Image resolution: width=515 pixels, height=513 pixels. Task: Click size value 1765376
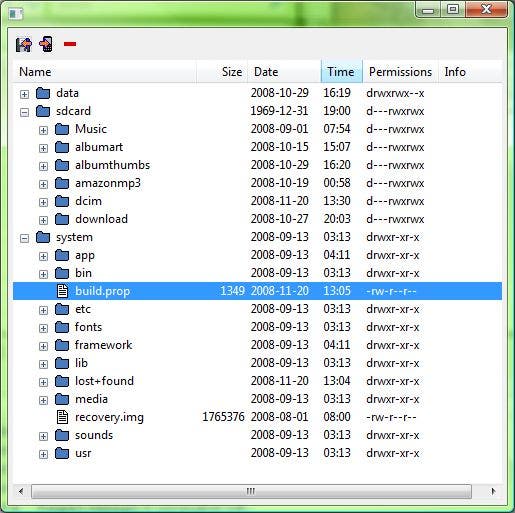pyautogui.click(x=223, y=417)
